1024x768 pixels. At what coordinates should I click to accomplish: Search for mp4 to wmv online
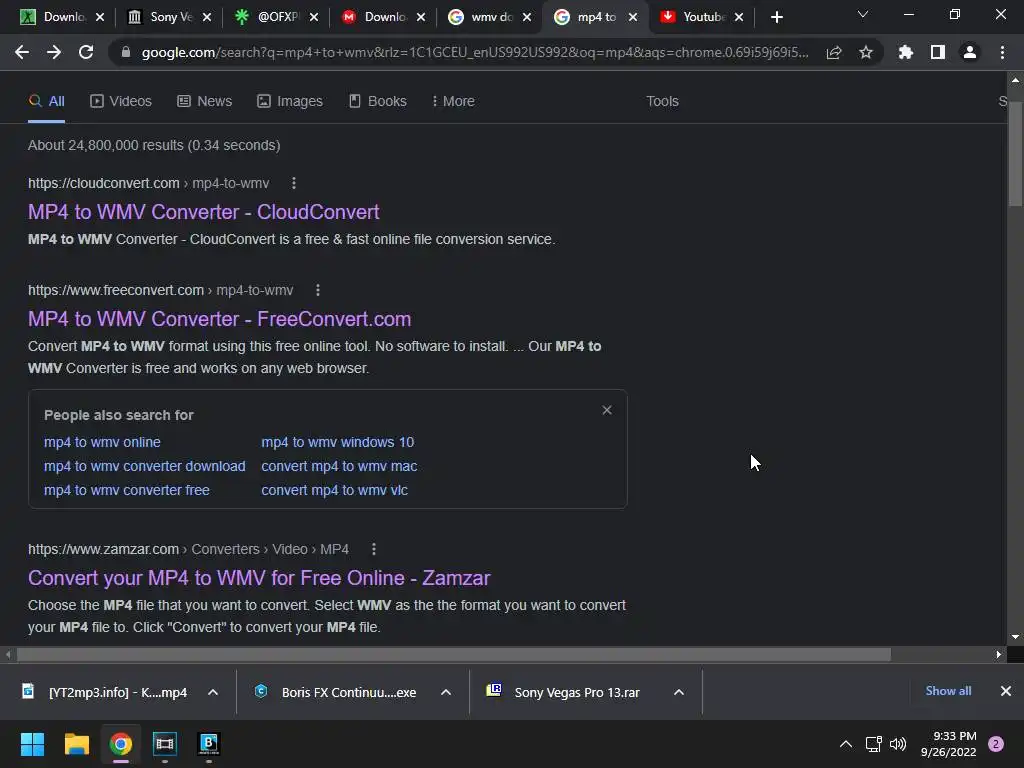coord(102,442)
